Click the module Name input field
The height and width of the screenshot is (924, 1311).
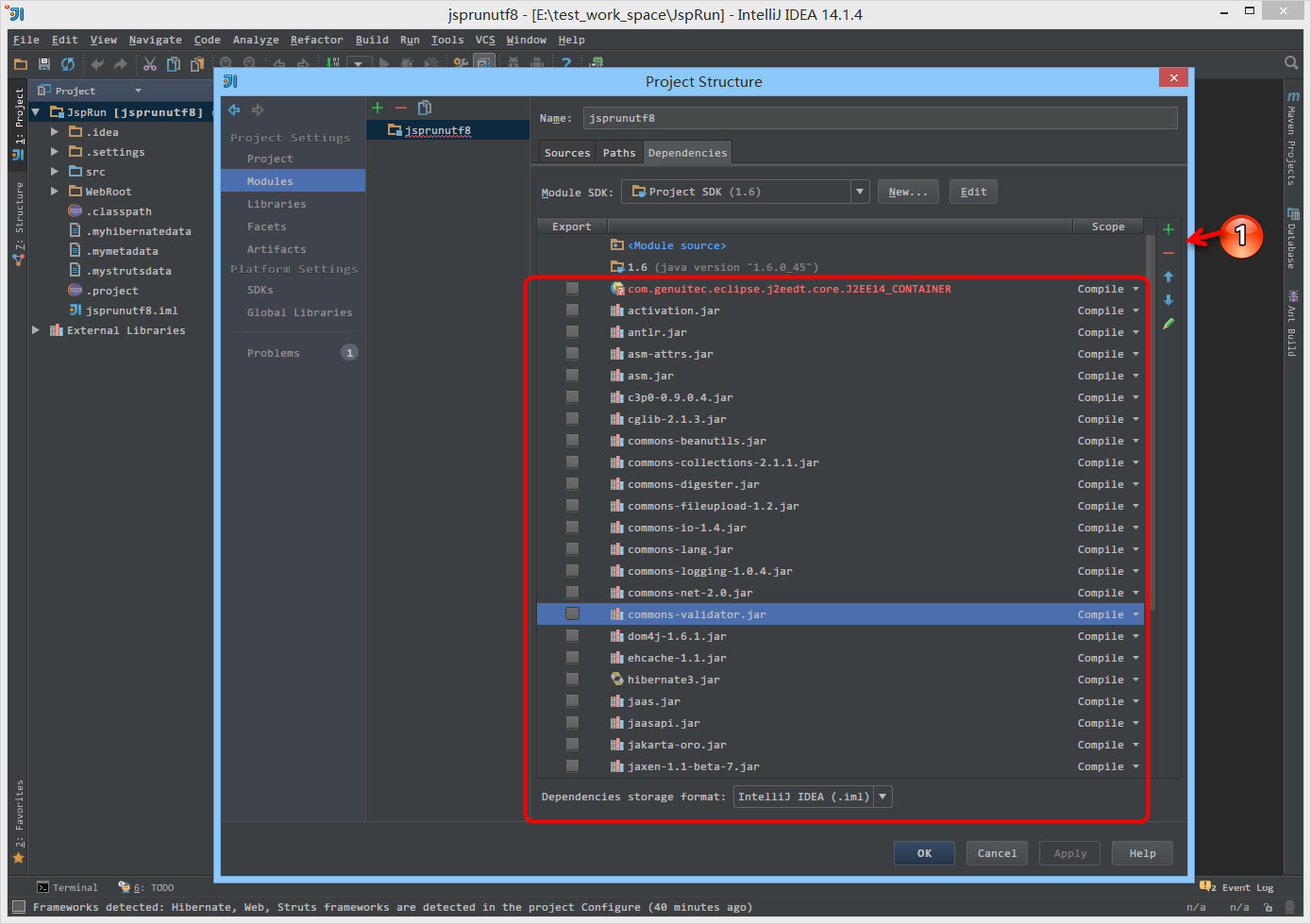[879, 118]
